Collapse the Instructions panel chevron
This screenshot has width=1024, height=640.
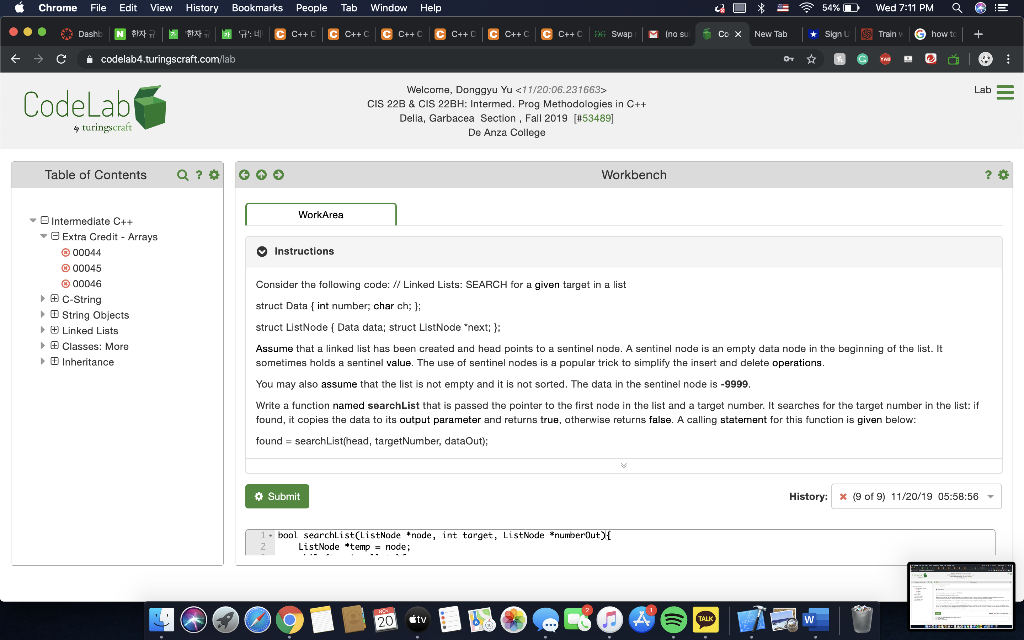click(623, 464)
